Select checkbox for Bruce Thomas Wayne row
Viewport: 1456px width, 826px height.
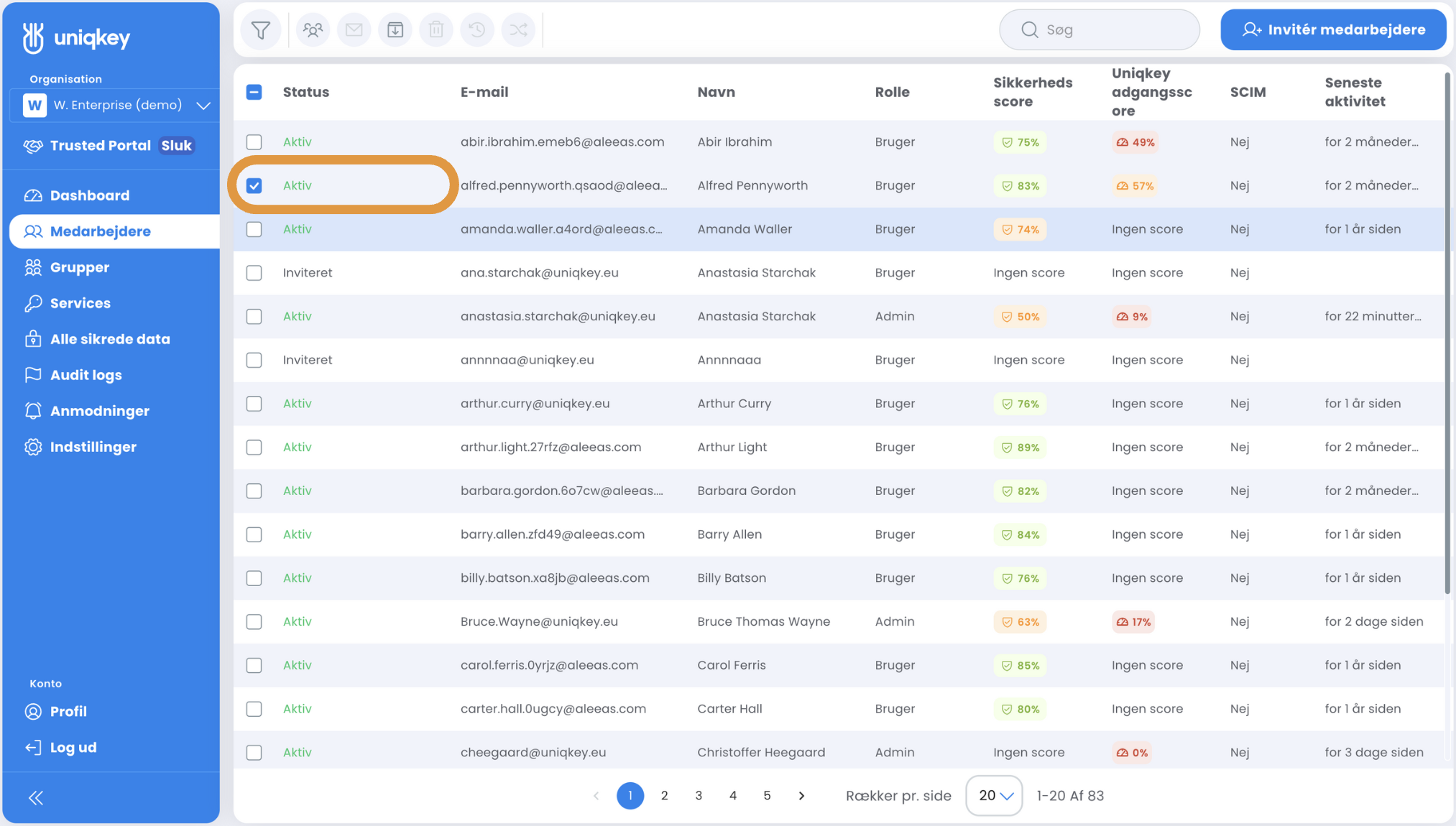pyautogui.click(x=254, y=622)
